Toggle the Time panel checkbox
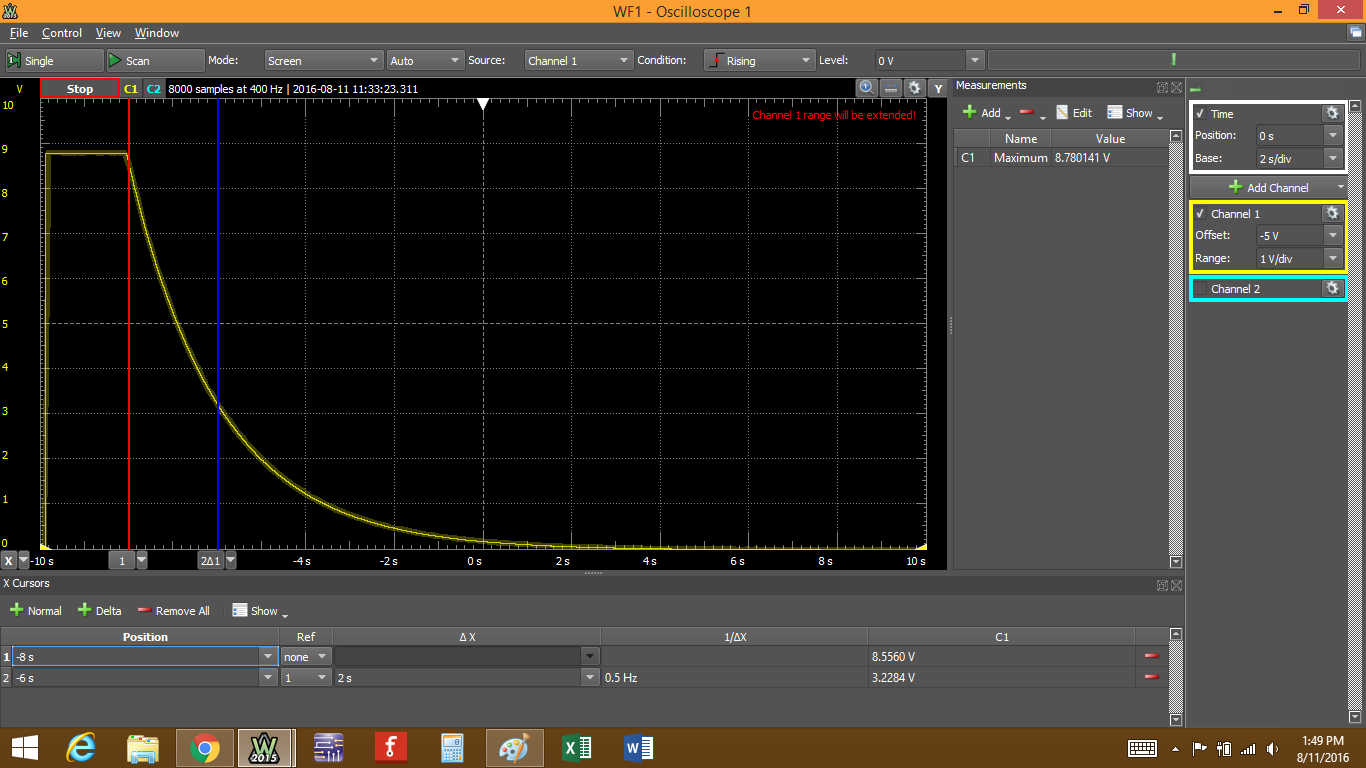The width and height of the screenshot is (1366, 768). 1200,113
